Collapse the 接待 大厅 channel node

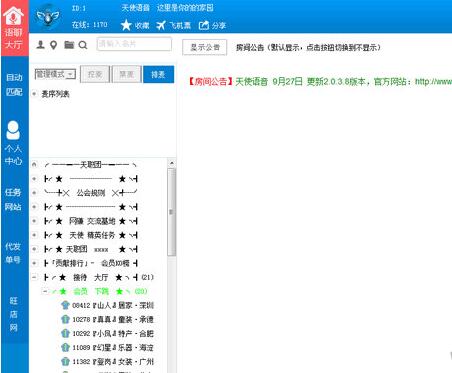click(x=34, y=277)
